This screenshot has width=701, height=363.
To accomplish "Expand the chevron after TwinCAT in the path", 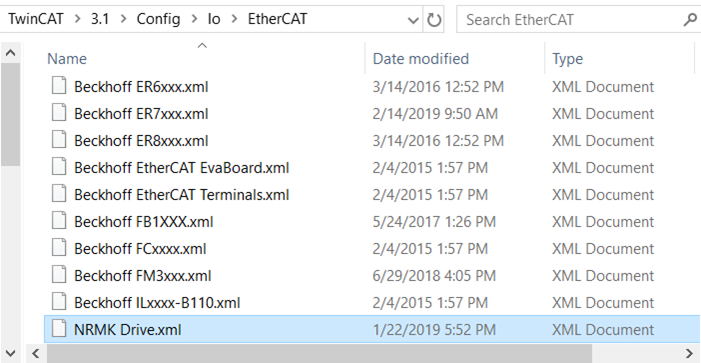I will point(78,19).
